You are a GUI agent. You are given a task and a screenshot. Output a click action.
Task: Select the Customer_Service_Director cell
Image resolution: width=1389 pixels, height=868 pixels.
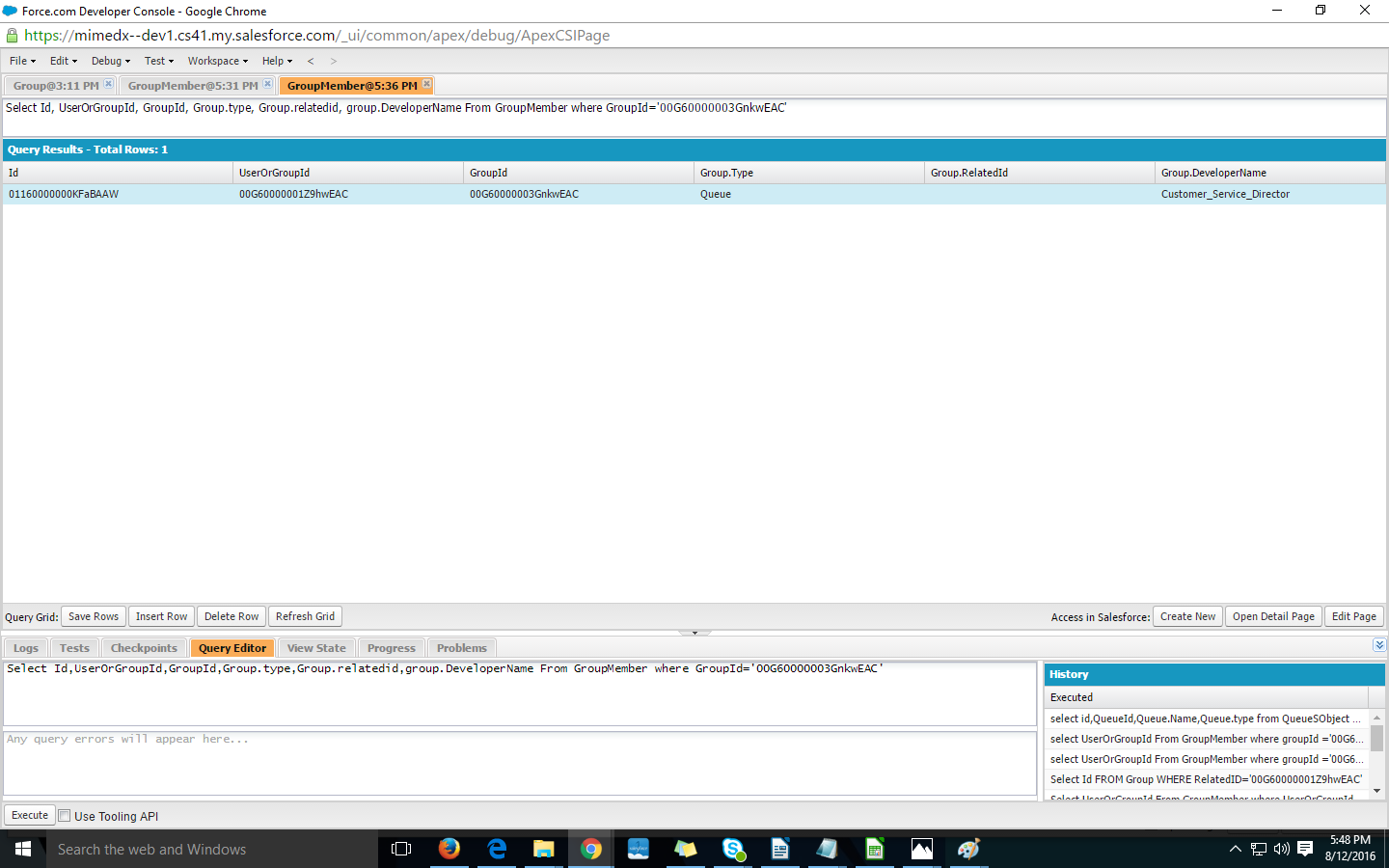point(1269,194)
